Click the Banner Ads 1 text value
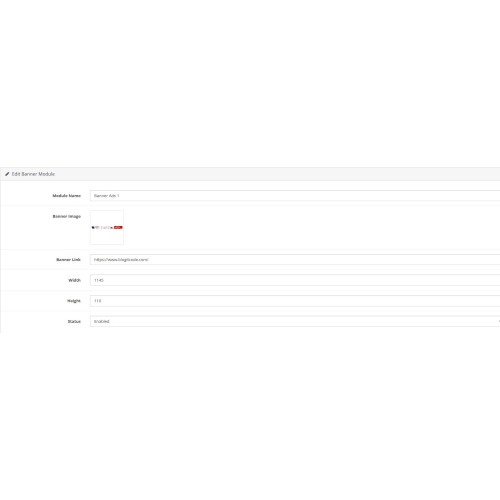 [x=106, y=196]
